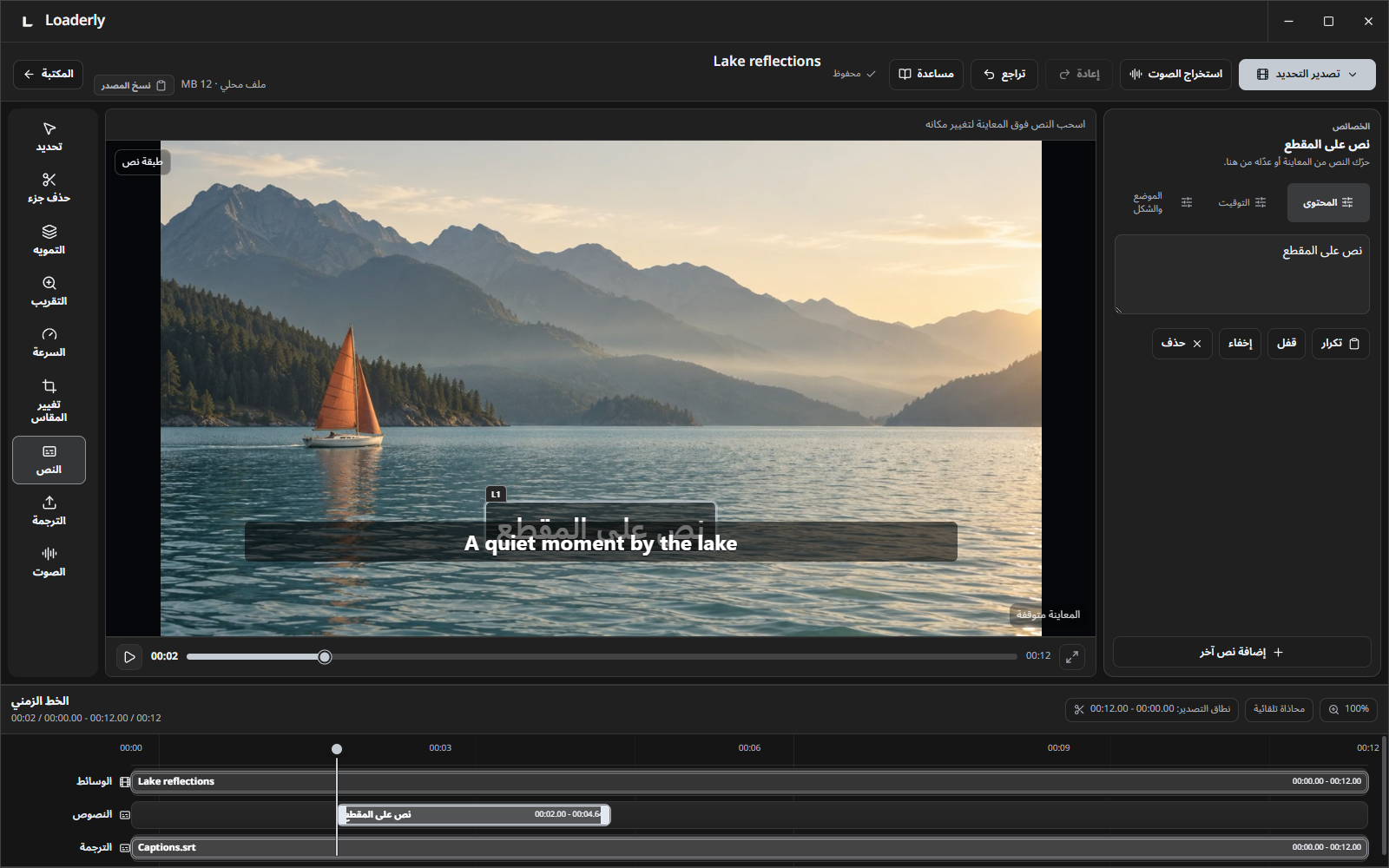Copy the source with نسخ المصدر
Screen dimensions: 1389x868
[x=134, y=85]
